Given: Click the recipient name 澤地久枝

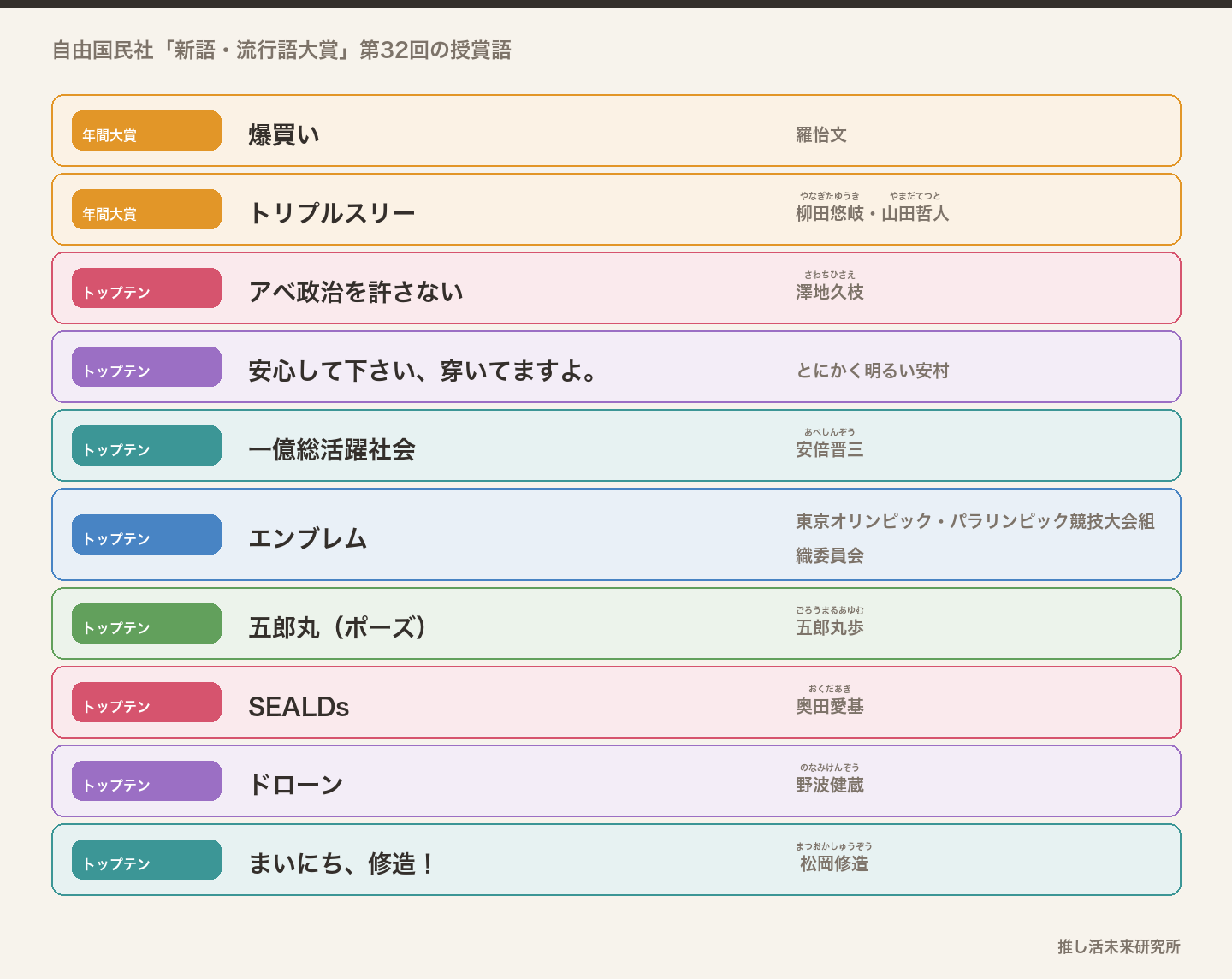Looking at the screenshot, I should pyautogui.click(x=830, y=292).
